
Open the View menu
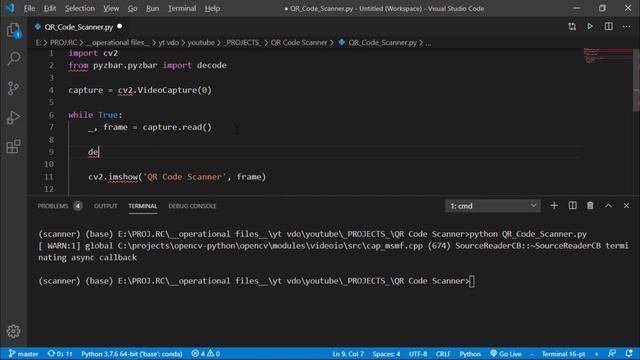(x=111, y=8)
